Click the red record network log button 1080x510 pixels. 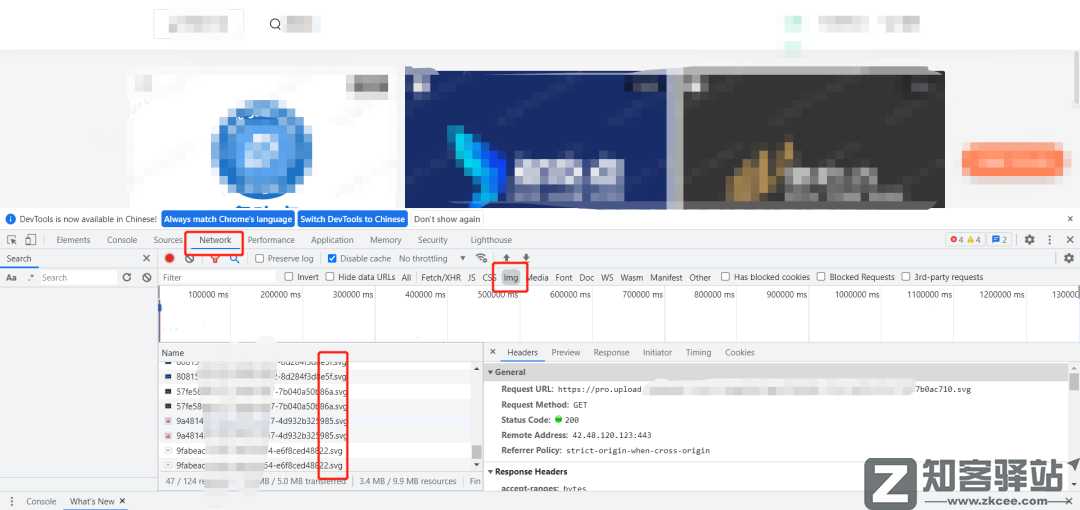[170, 258]
